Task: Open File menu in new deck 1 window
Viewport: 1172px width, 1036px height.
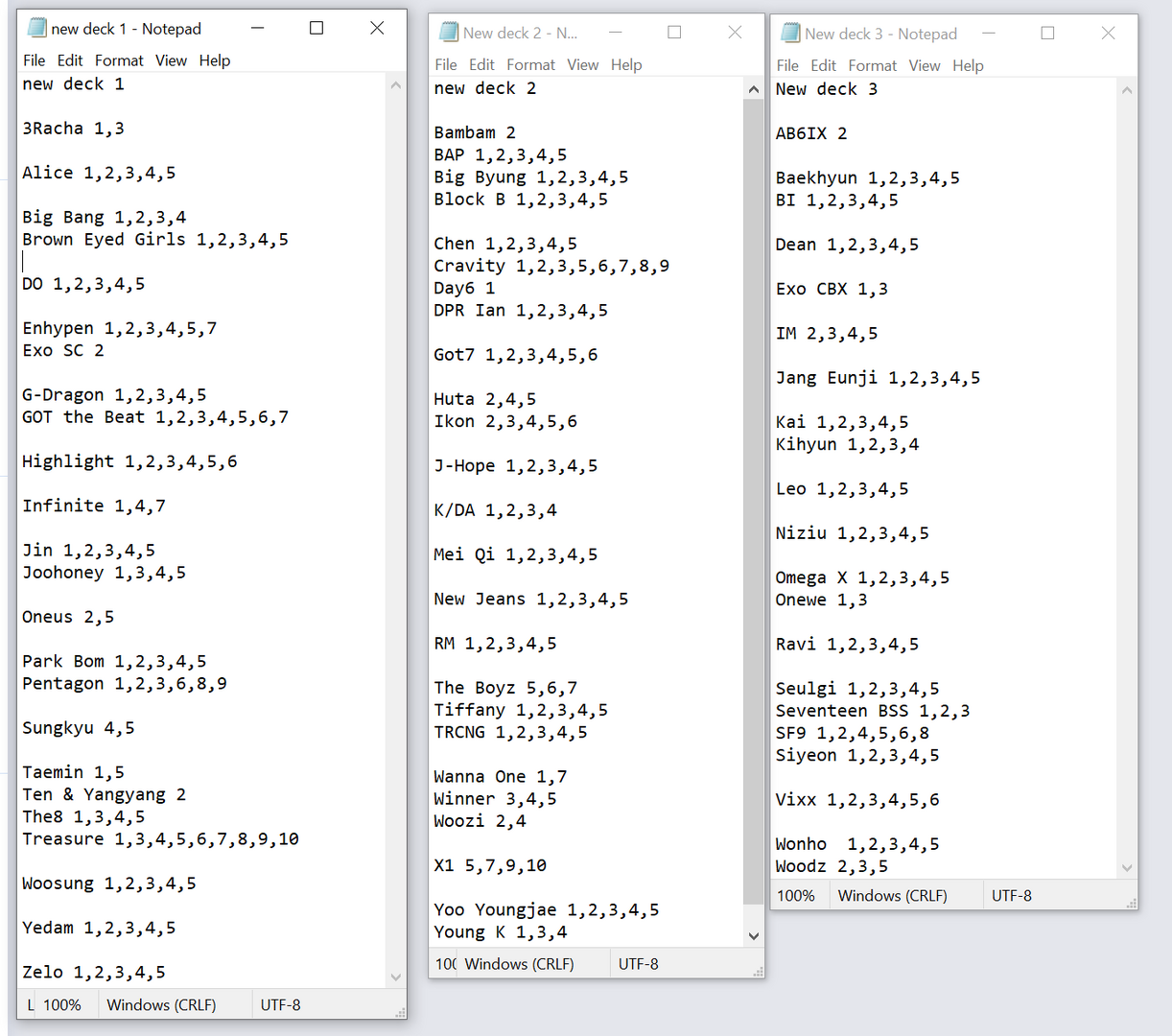Action: click(35, 60)
